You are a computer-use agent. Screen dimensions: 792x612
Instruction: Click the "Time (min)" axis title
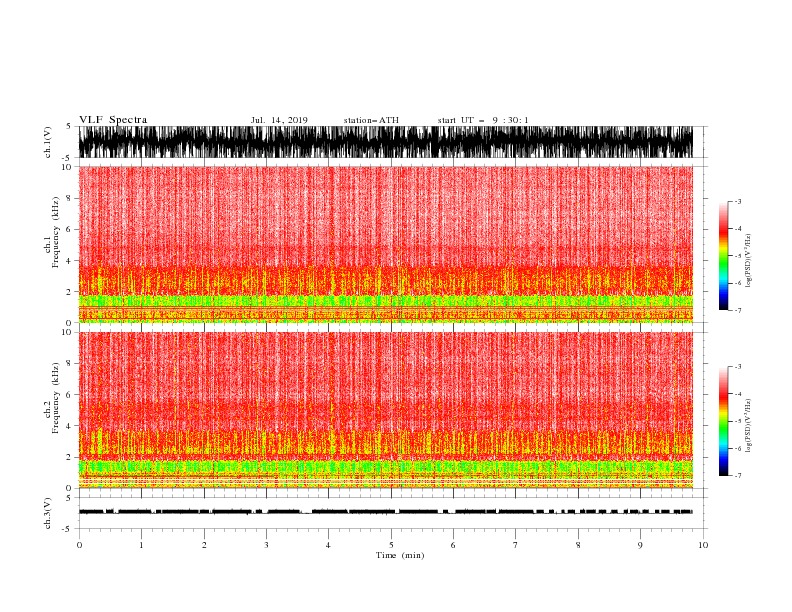click(x=400, y=555)
